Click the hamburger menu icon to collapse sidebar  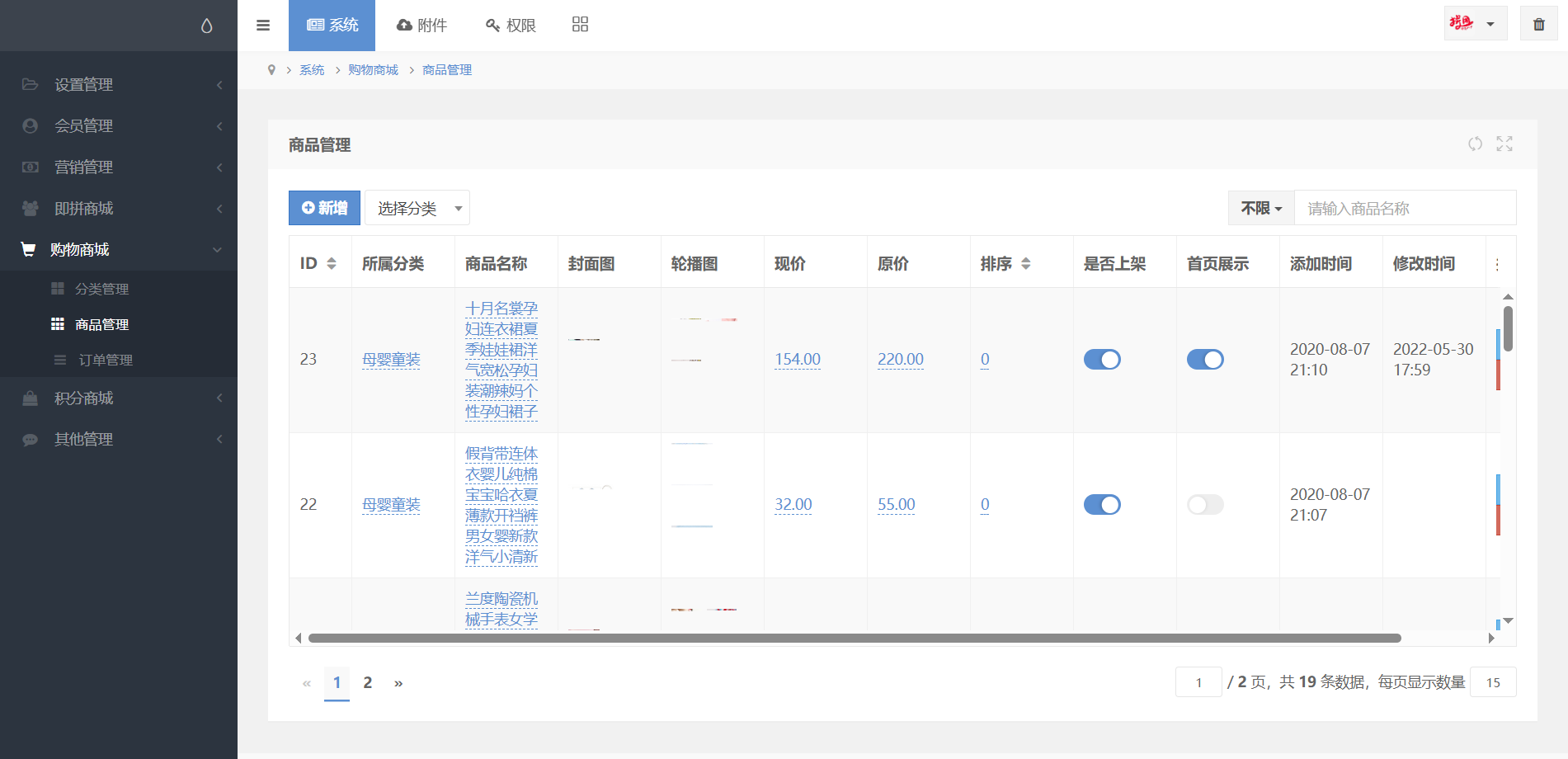pos(263,26)
